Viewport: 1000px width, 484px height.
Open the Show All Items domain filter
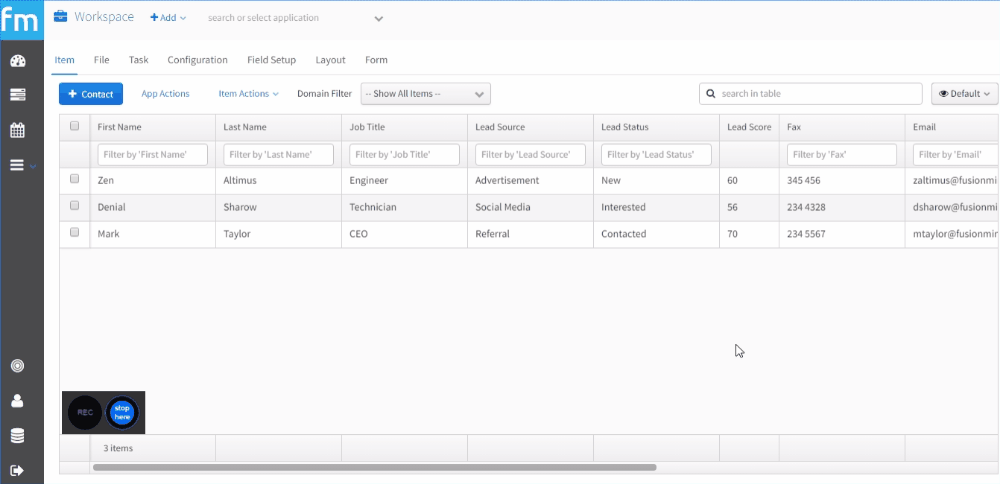[425, 94]
